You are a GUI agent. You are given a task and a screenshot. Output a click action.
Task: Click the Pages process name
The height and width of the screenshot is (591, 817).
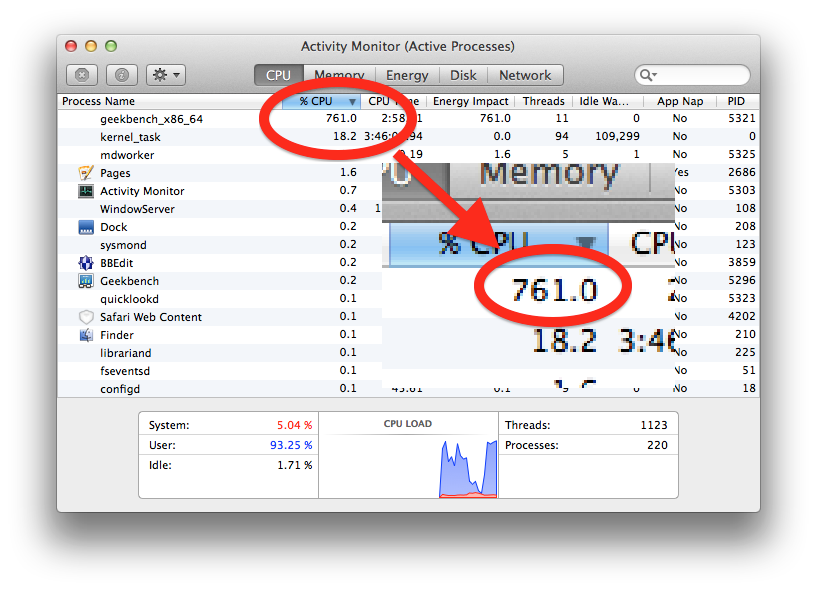pos(115,173)
